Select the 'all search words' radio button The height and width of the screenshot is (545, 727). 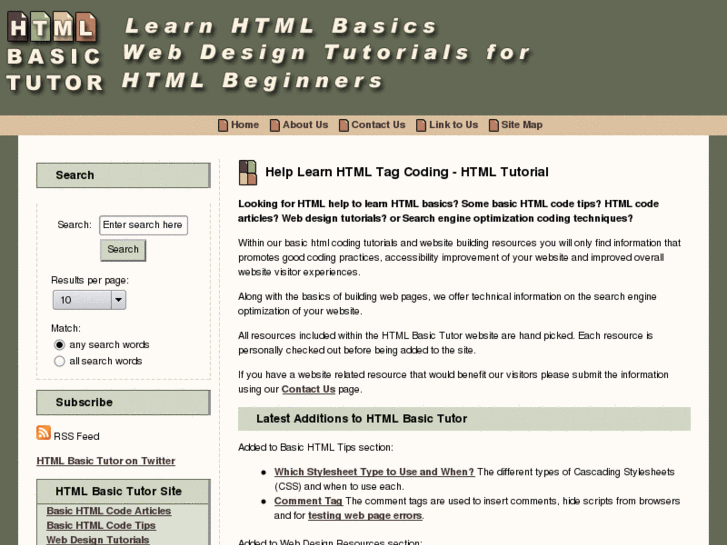59,361
